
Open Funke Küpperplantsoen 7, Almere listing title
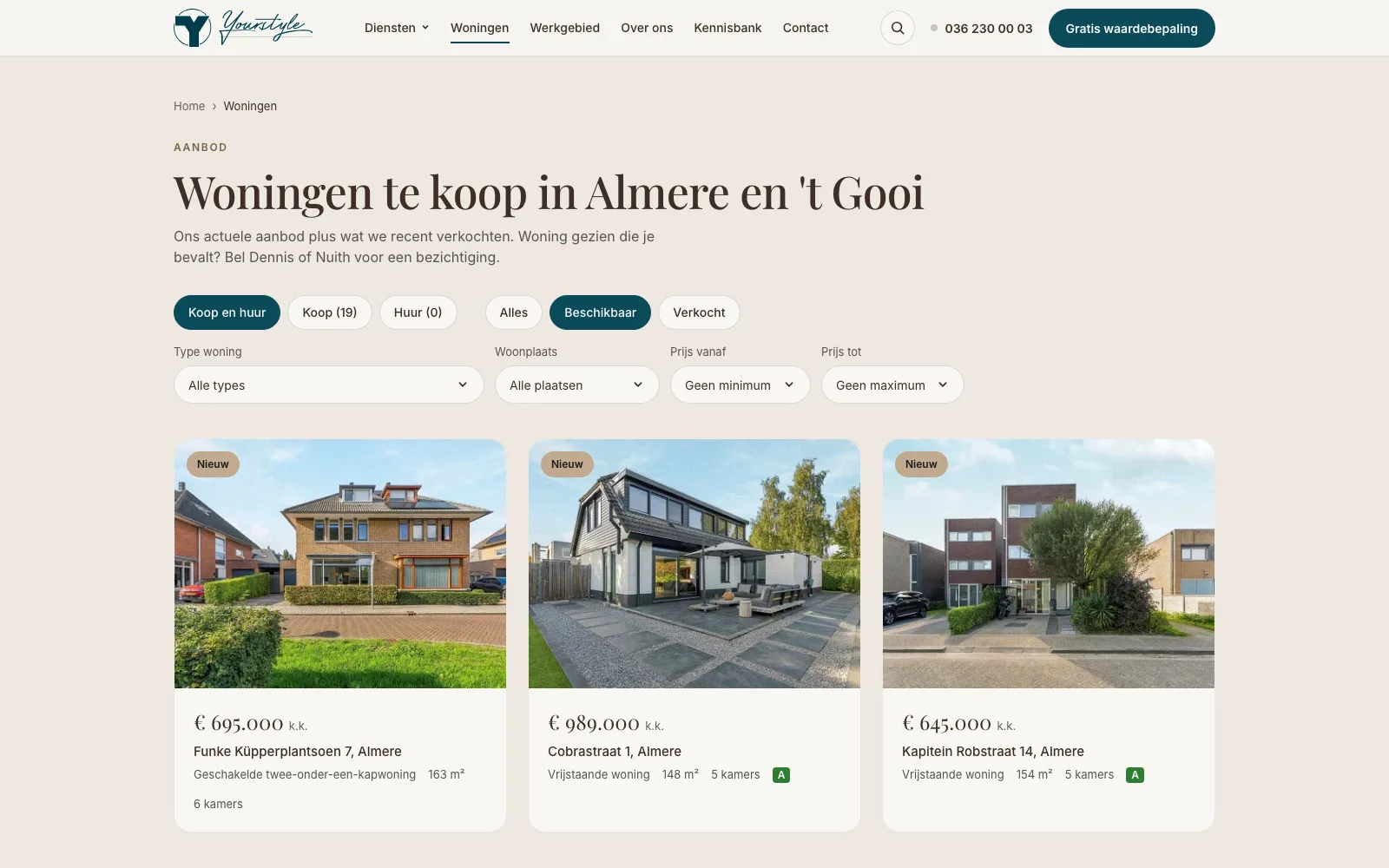tap(298, 752)
